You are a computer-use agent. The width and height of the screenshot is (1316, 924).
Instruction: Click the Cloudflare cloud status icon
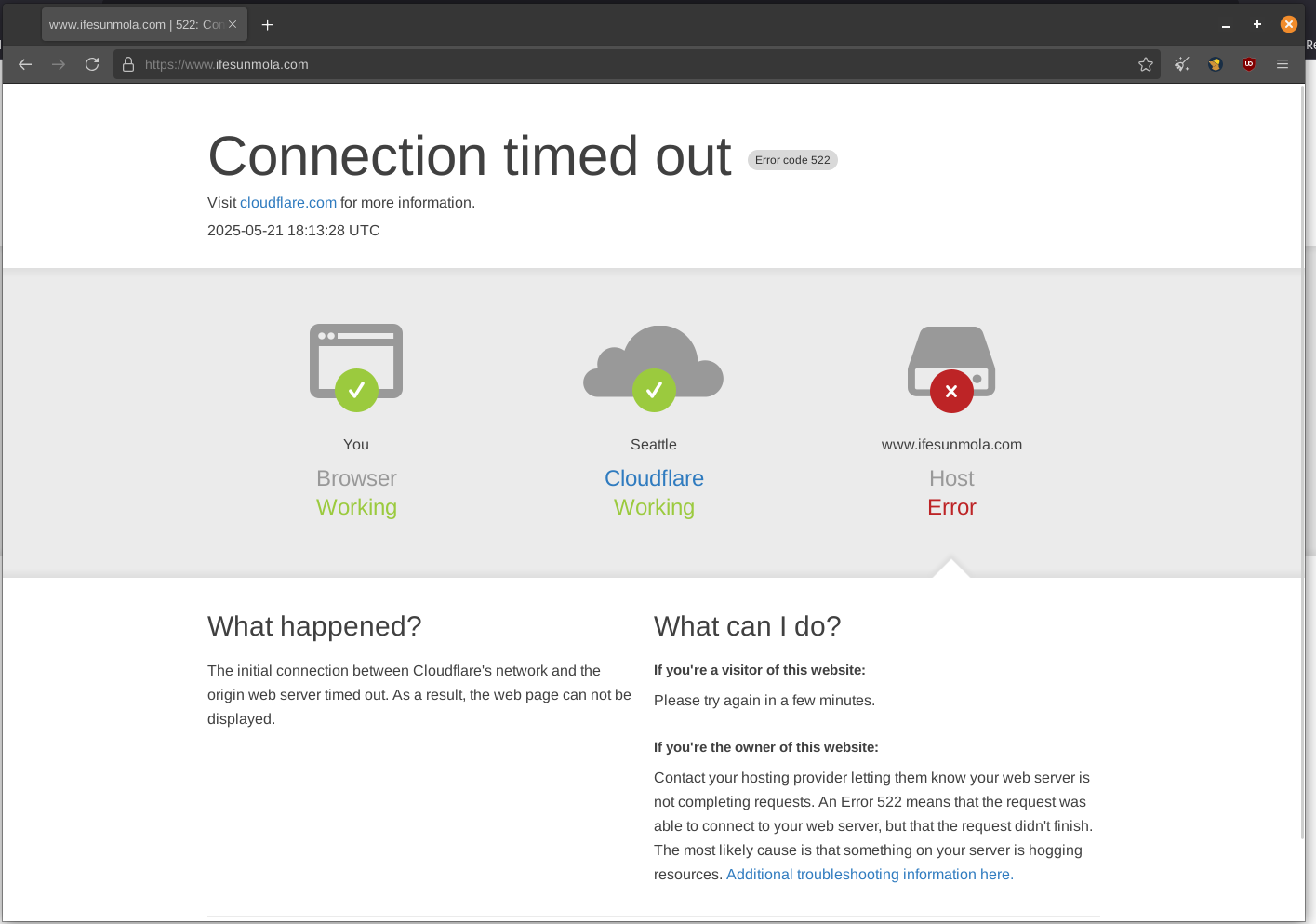(x=654, y=367)
